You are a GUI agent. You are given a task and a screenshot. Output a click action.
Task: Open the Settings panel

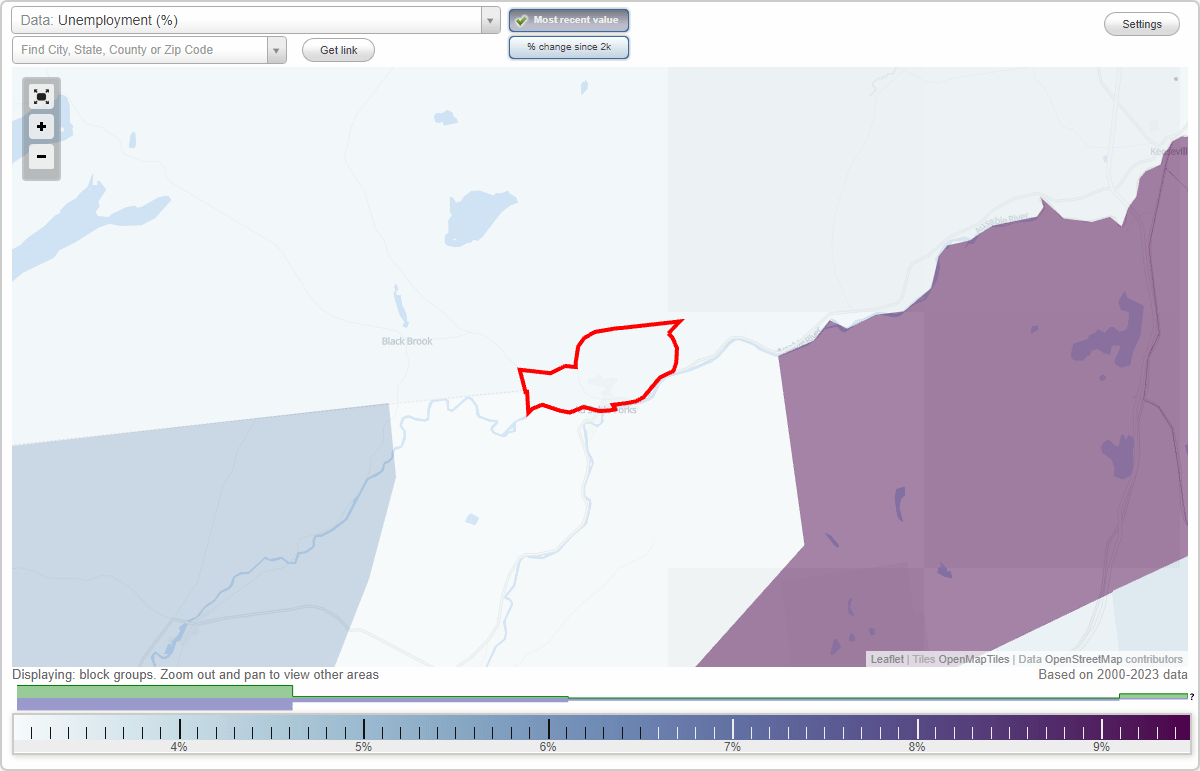(x=1141, y=23)
